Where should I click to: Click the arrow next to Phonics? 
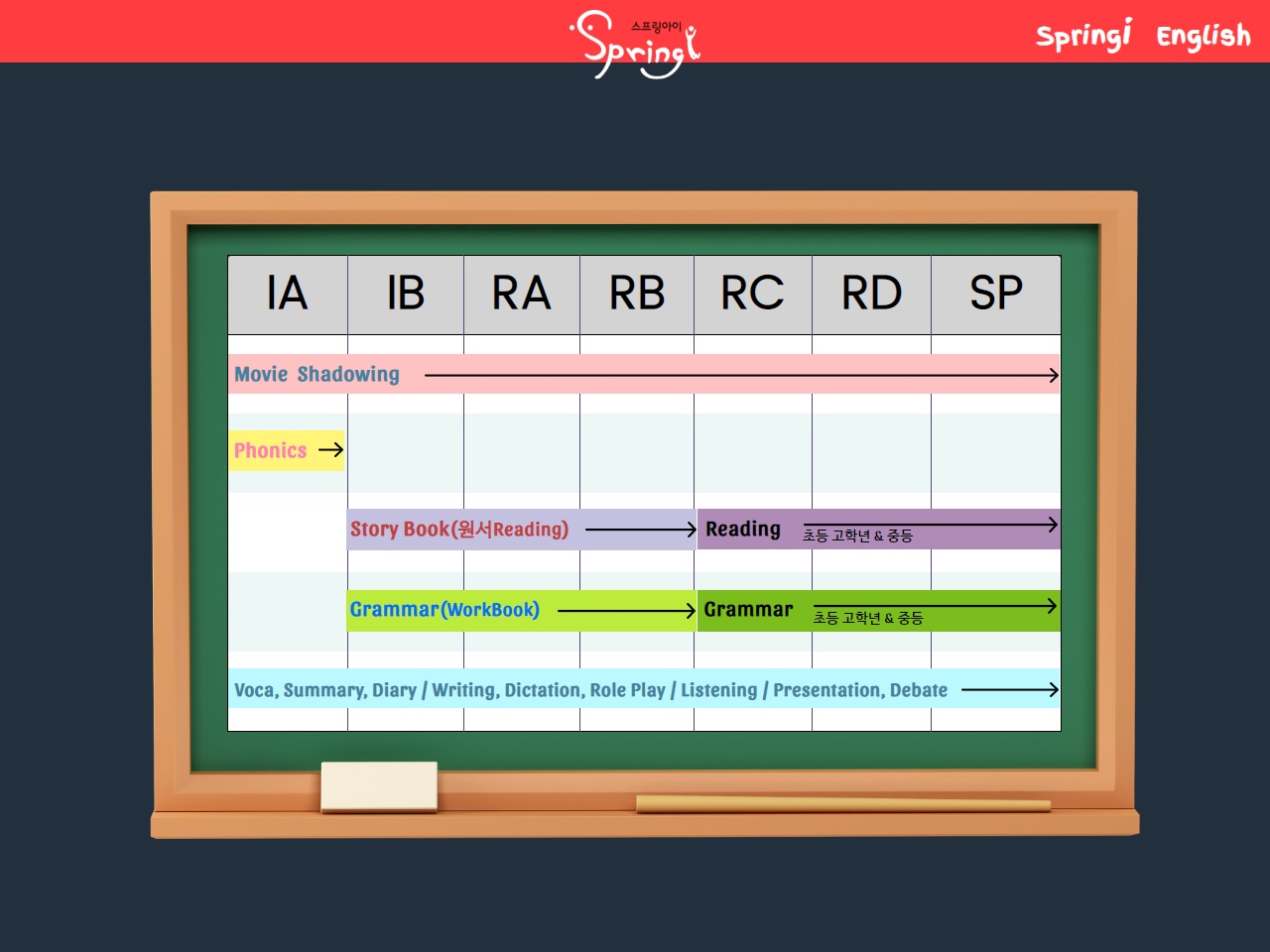(331, 450)
